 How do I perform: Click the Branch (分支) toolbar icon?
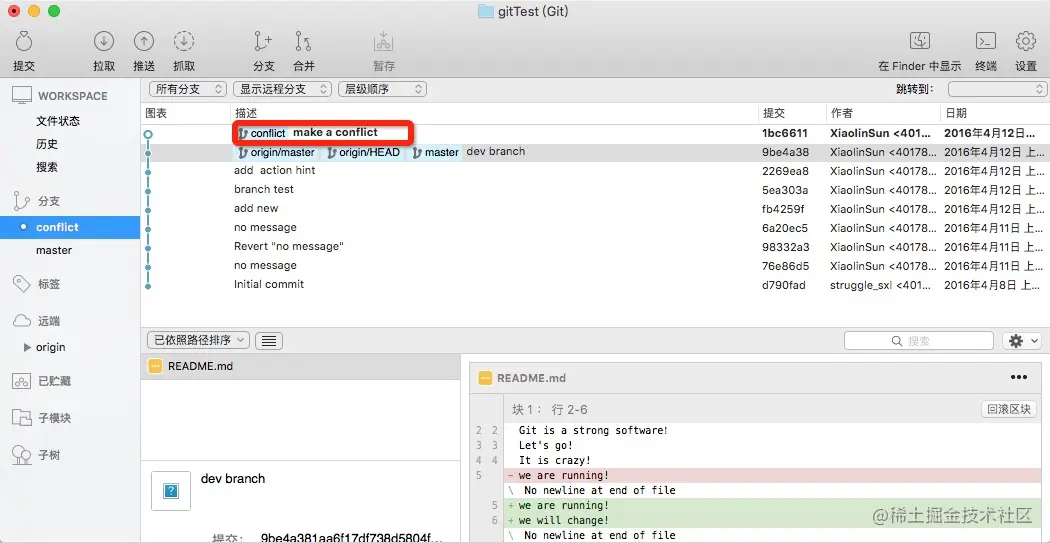coord(264,42)
